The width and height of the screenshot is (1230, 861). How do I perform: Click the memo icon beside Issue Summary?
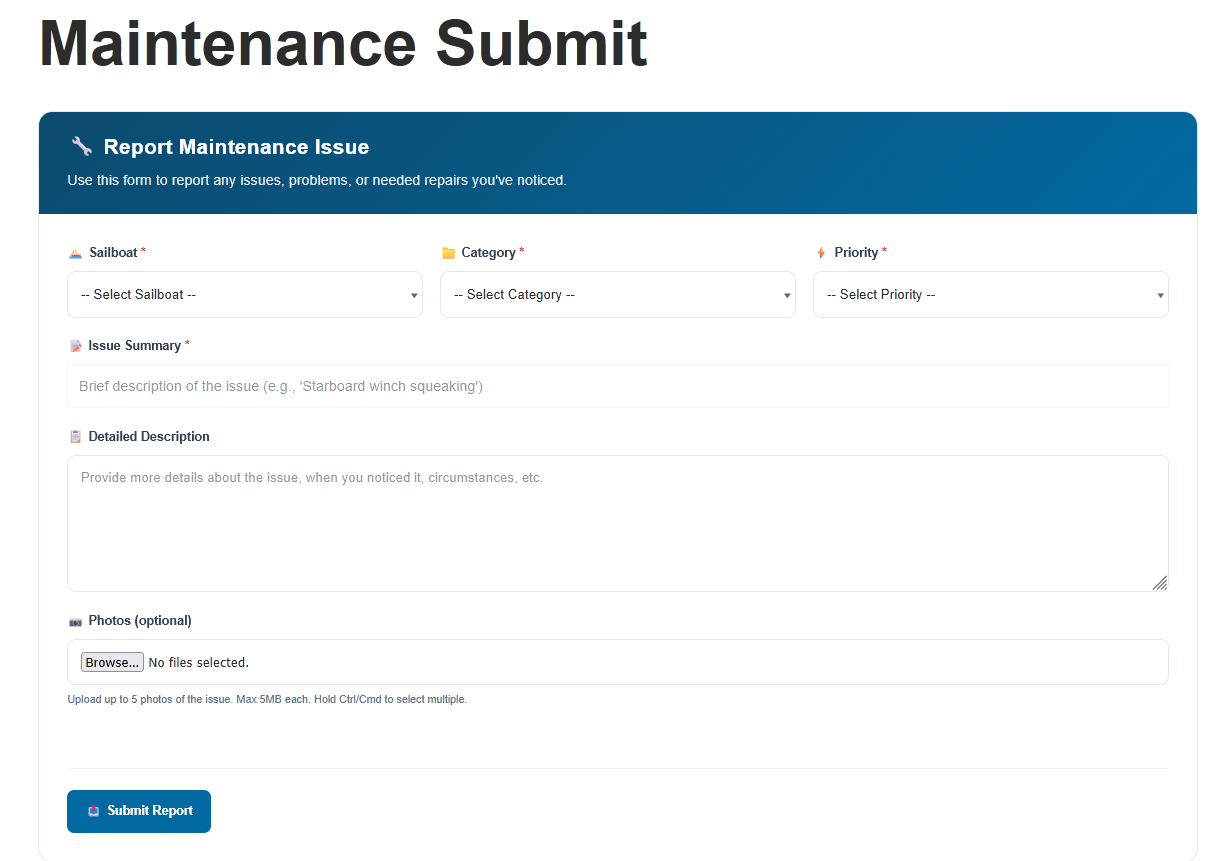click(75, 346)
